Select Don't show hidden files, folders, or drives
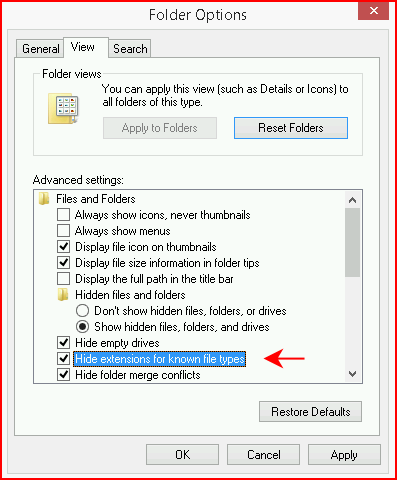Image resolution: width=397 pixels, height=480 pixels. pos(82,311)
